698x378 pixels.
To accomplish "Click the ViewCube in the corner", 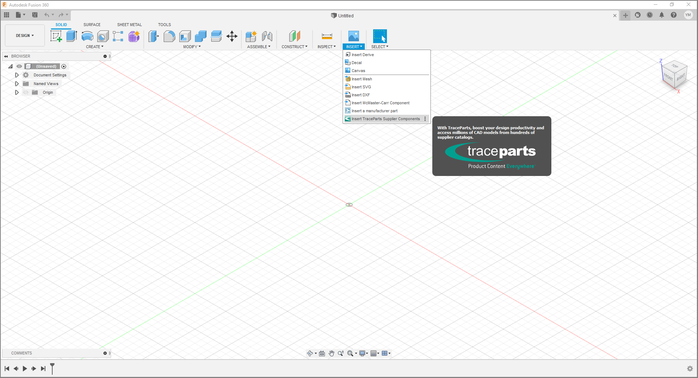I will (674, 73).
